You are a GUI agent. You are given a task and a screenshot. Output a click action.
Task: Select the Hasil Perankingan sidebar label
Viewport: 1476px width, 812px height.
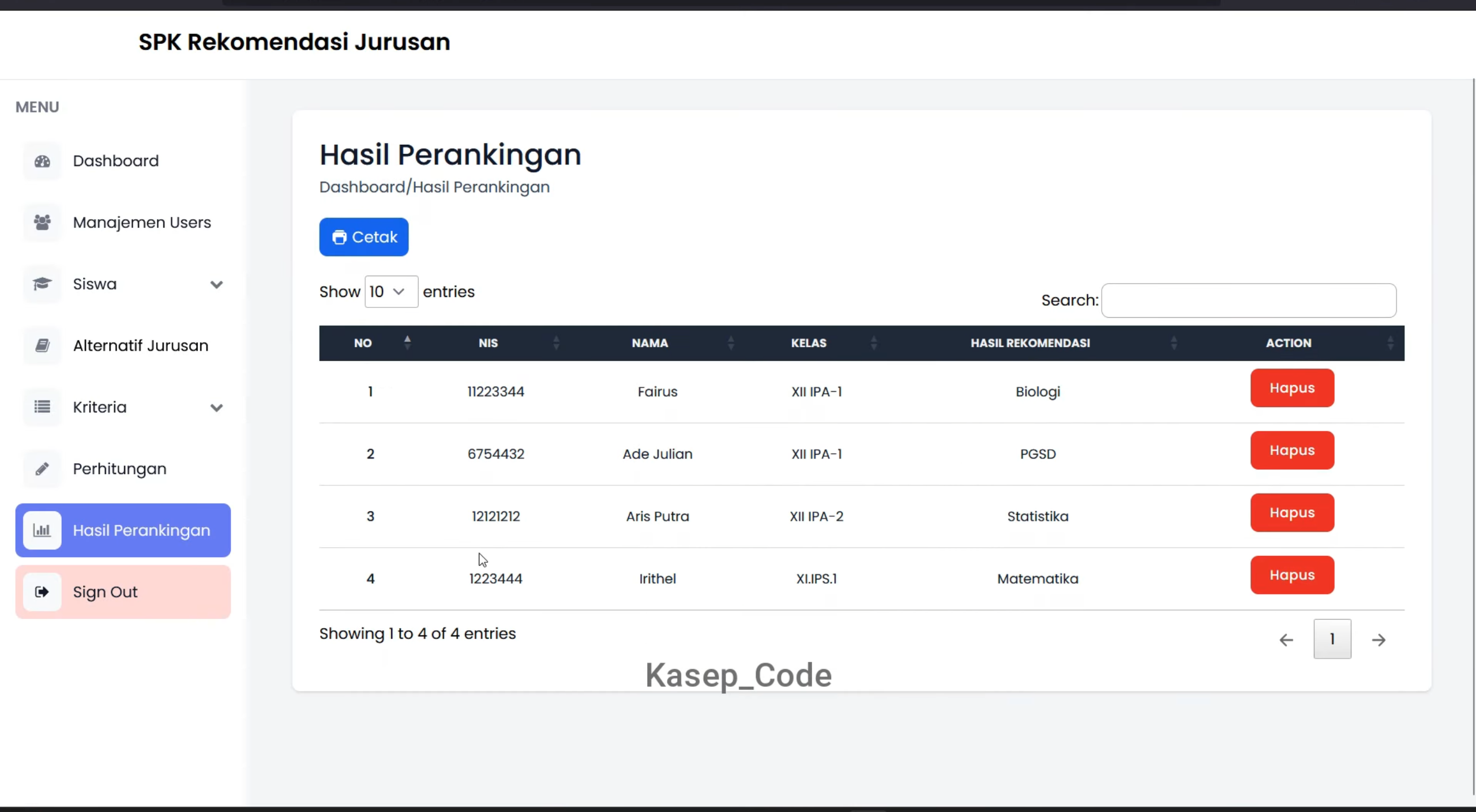[x=141, y=531]
